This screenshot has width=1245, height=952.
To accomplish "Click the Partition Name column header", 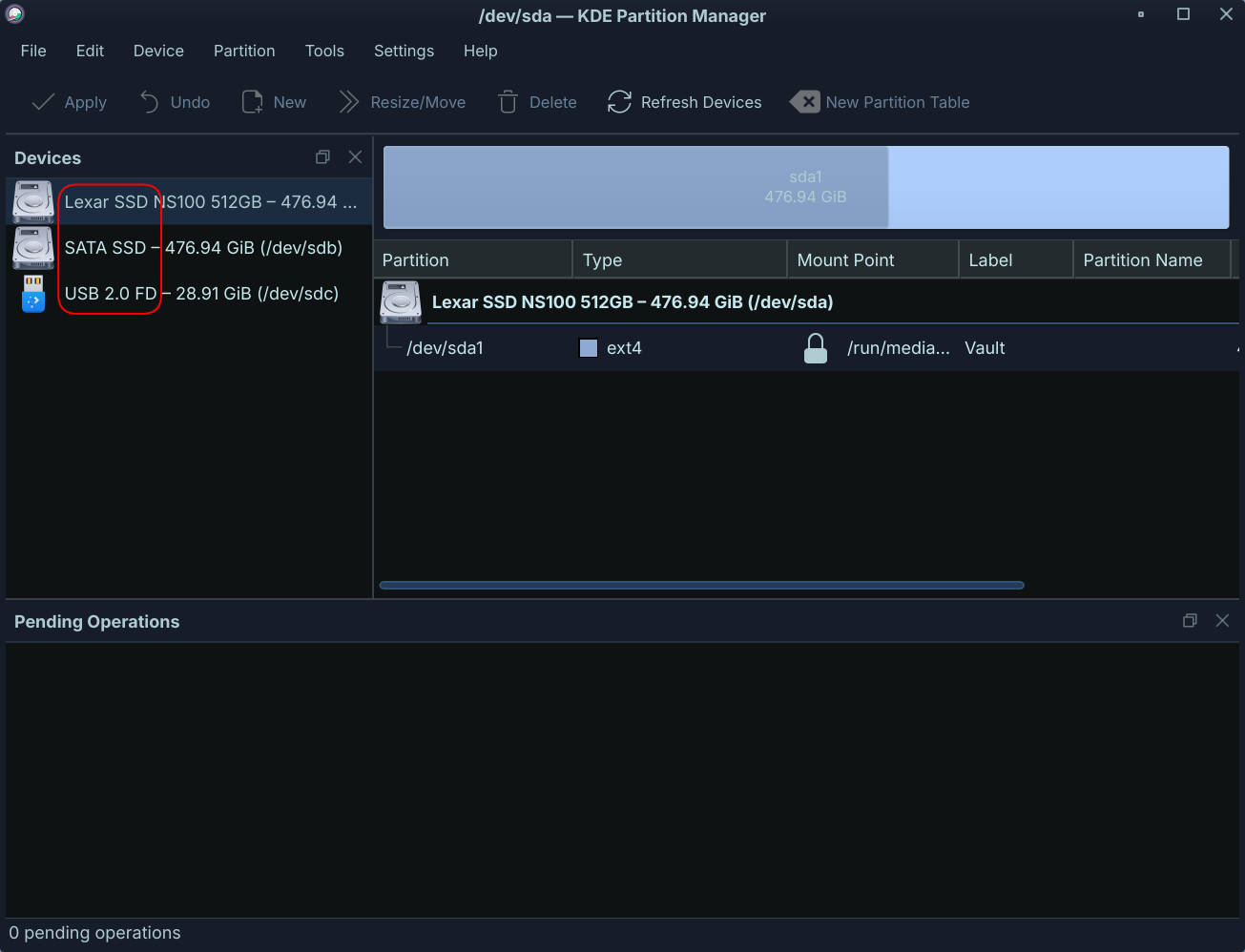I will point(1152,259).
